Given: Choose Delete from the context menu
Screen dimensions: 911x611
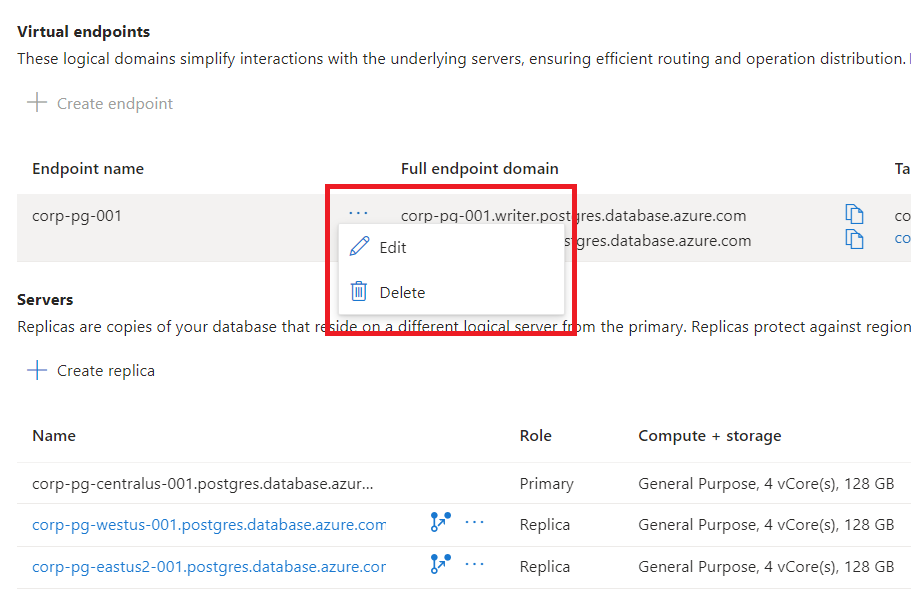Looking at the screenshot, I should point(401,293).
